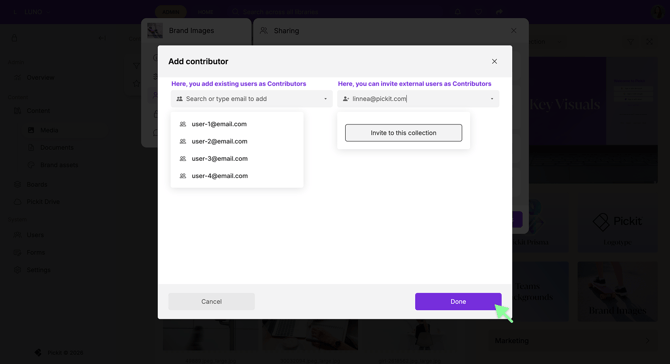Cancel adding a contributor
This screenshot has height=364, width=670.
tap(212, 302)
